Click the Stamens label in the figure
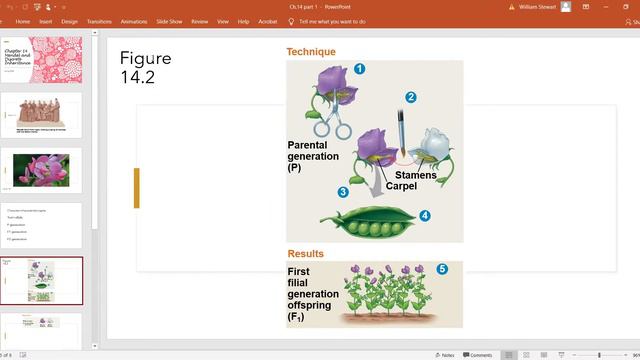Image resolution: width=640 pixels, height=360 pixels. click(416, 175)
